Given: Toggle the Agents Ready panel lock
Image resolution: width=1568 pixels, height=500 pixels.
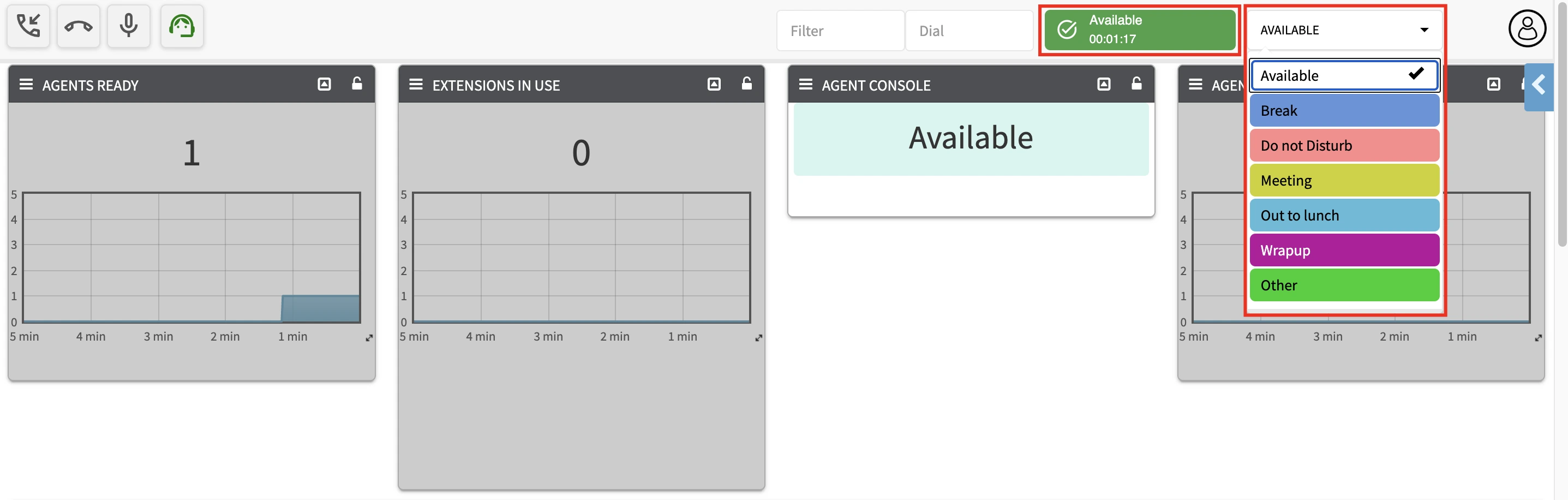Looking at the screenshot, I should pos(357,84).
